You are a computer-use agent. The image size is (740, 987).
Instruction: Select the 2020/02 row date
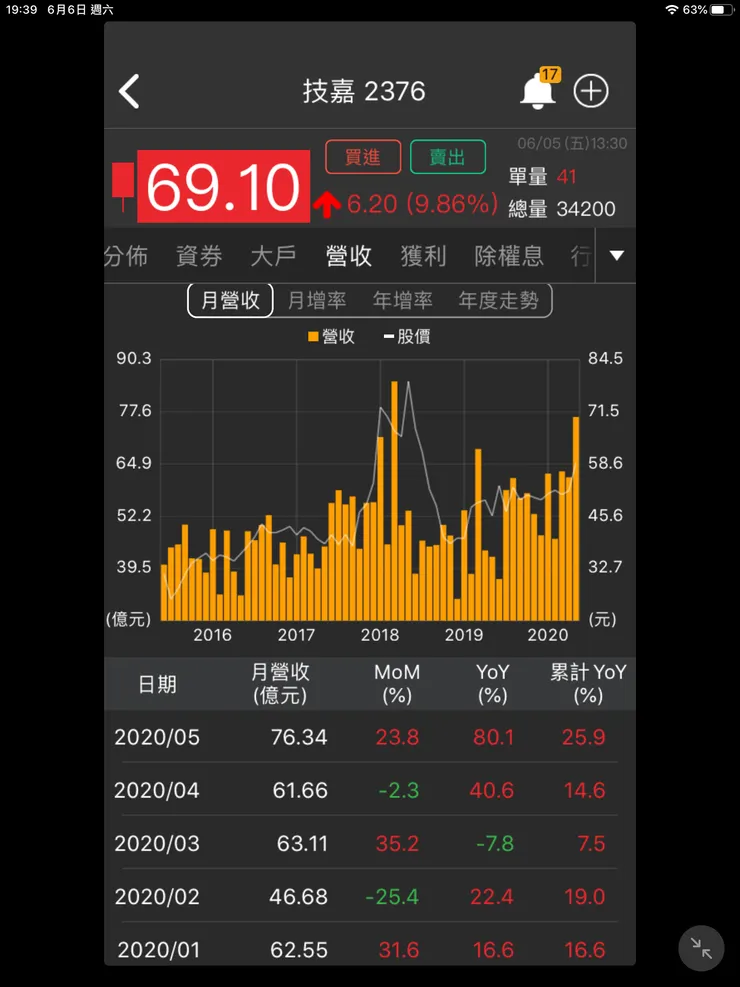click(x=157, y=896)
